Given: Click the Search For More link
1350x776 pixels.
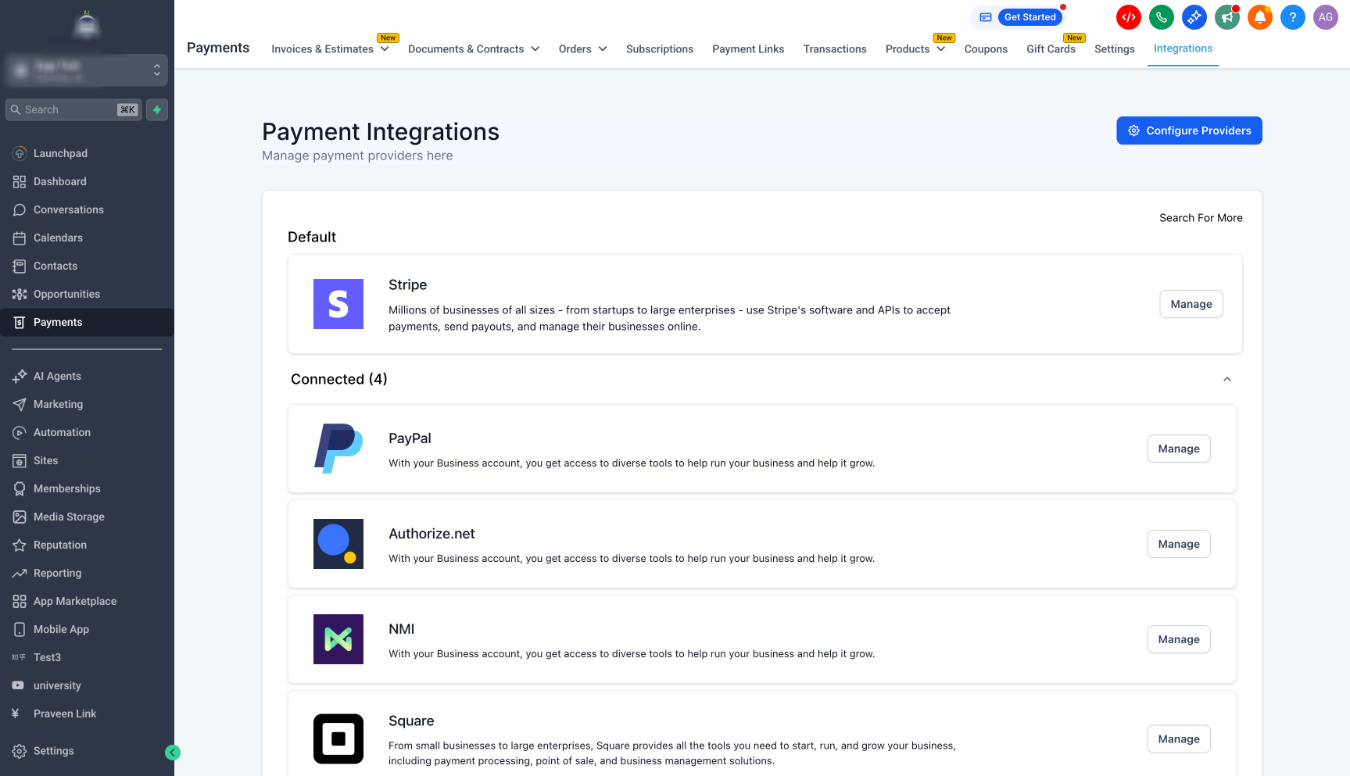Looking at the screenshot, I should [1201, 218].
